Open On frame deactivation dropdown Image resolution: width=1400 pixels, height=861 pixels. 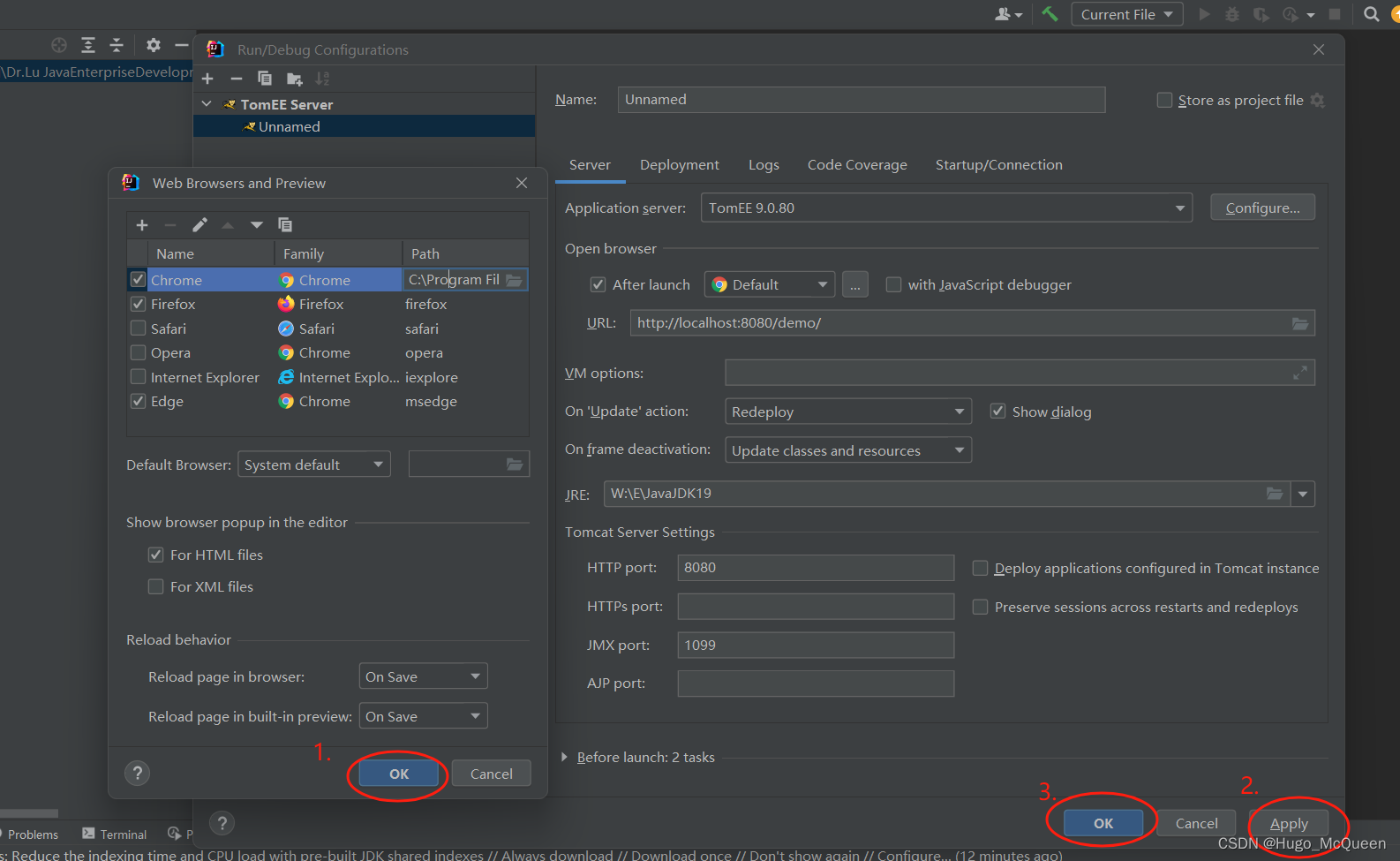(847, 450)
